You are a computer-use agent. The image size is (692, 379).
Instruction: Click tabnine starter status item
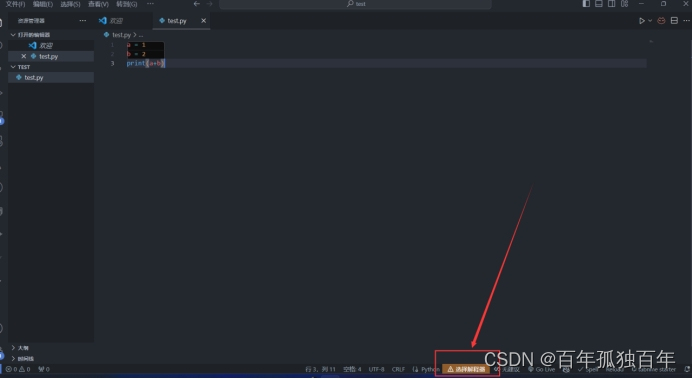[654, 369]
